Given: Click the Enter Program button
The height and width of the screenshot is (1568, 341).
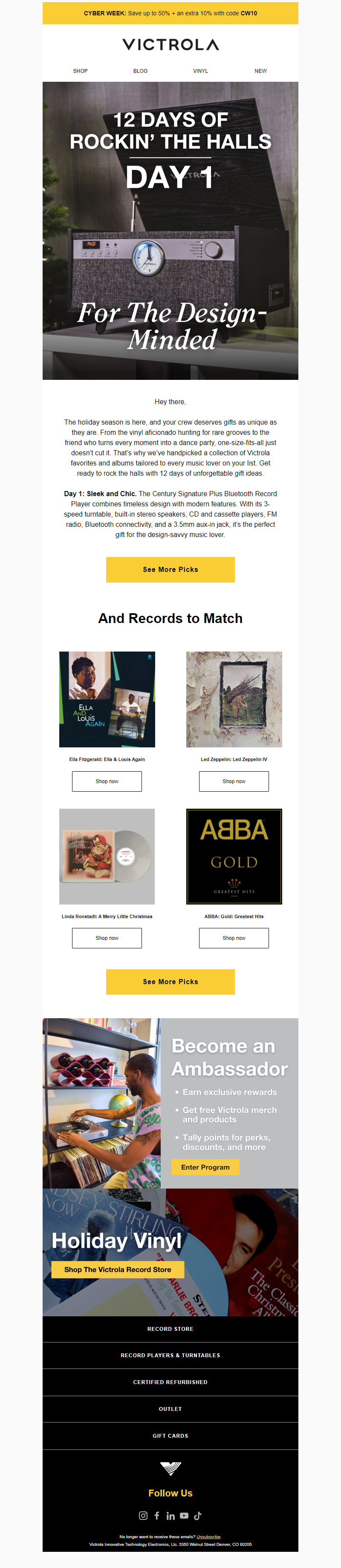Looking at the screenshot, I should click(205, 1167).
